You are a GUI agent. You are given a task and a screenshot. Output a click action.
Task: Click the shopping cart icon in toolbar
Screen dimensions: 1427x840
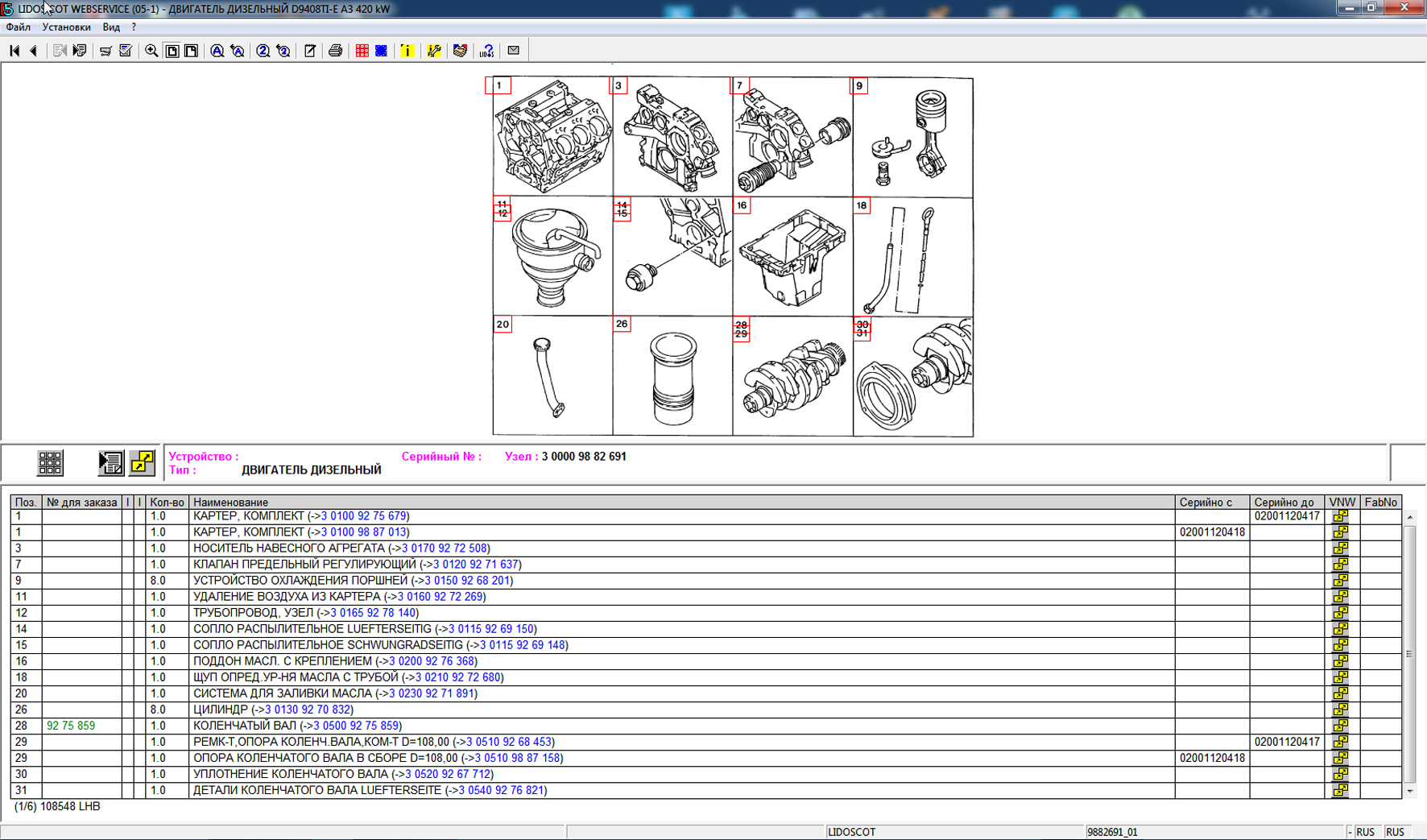coord(105,51)
